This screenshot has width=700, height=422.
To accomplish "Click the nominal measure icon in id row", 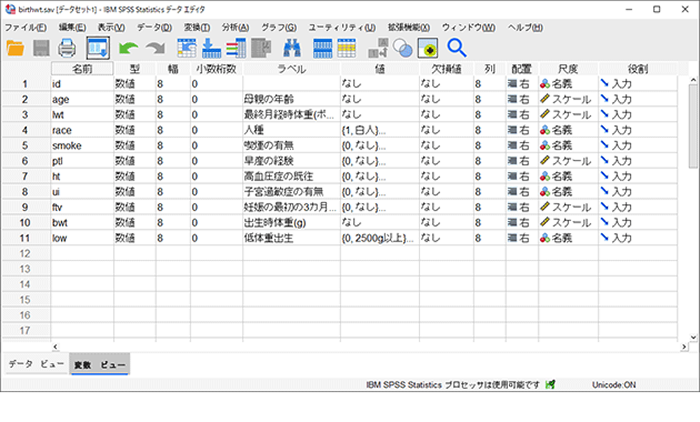I will tap(545, 84).
